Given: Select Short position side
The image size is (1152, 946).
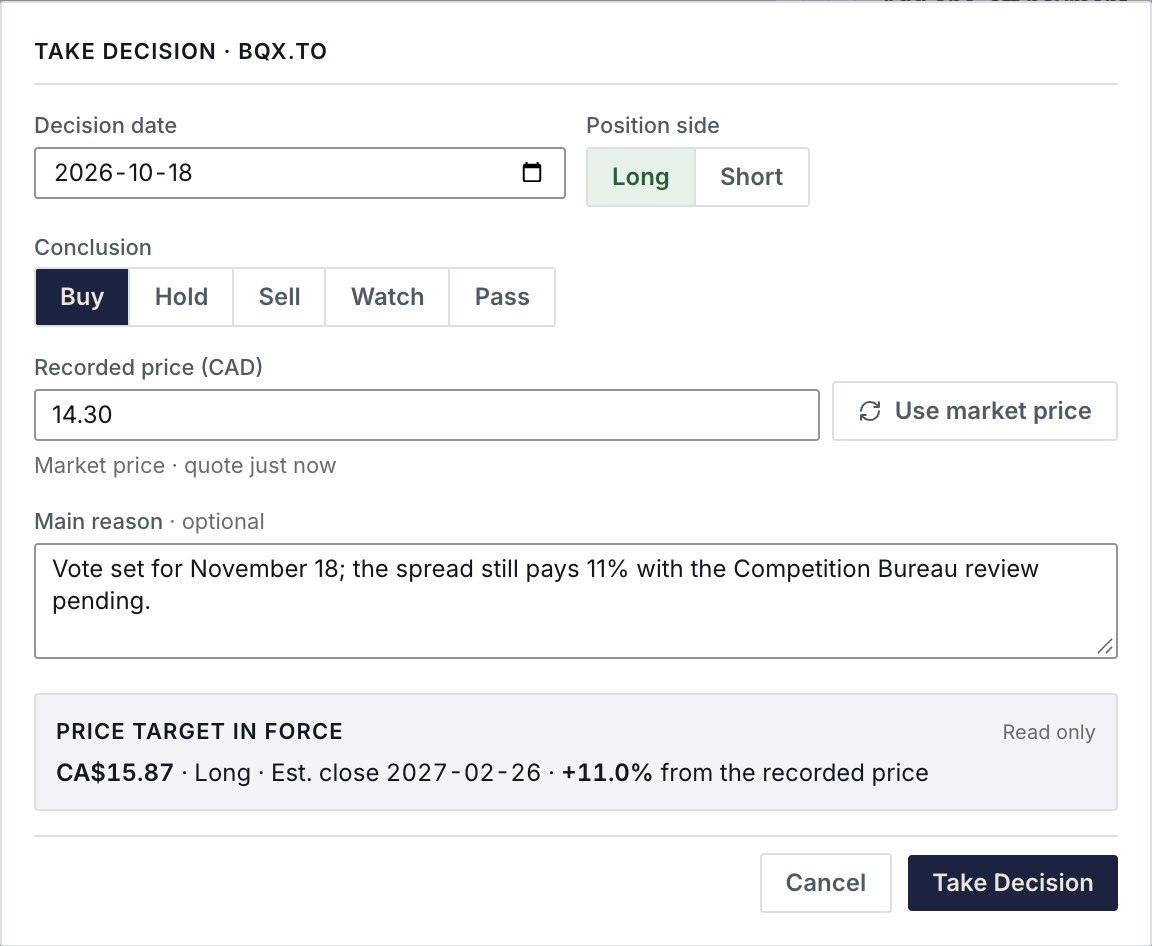Looking at the screenshot, I should coord(752,177).
